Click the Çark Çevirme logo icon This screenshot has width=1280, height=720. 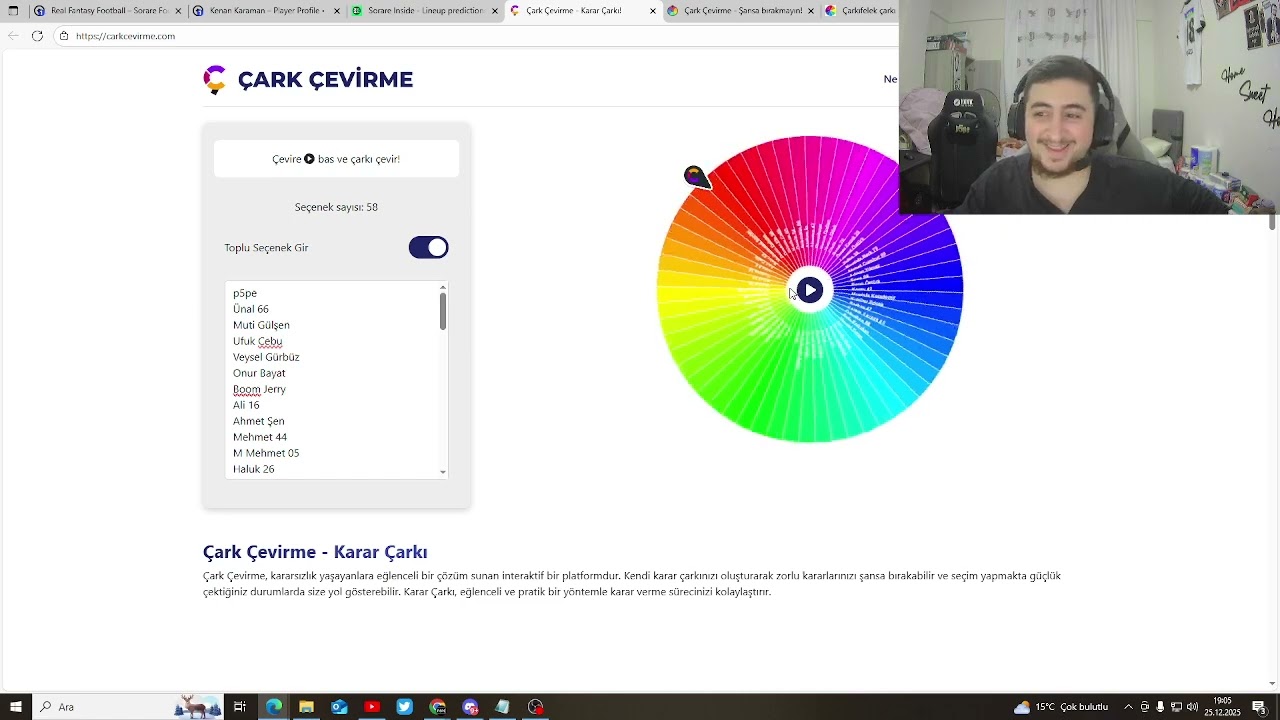point(214,80)
